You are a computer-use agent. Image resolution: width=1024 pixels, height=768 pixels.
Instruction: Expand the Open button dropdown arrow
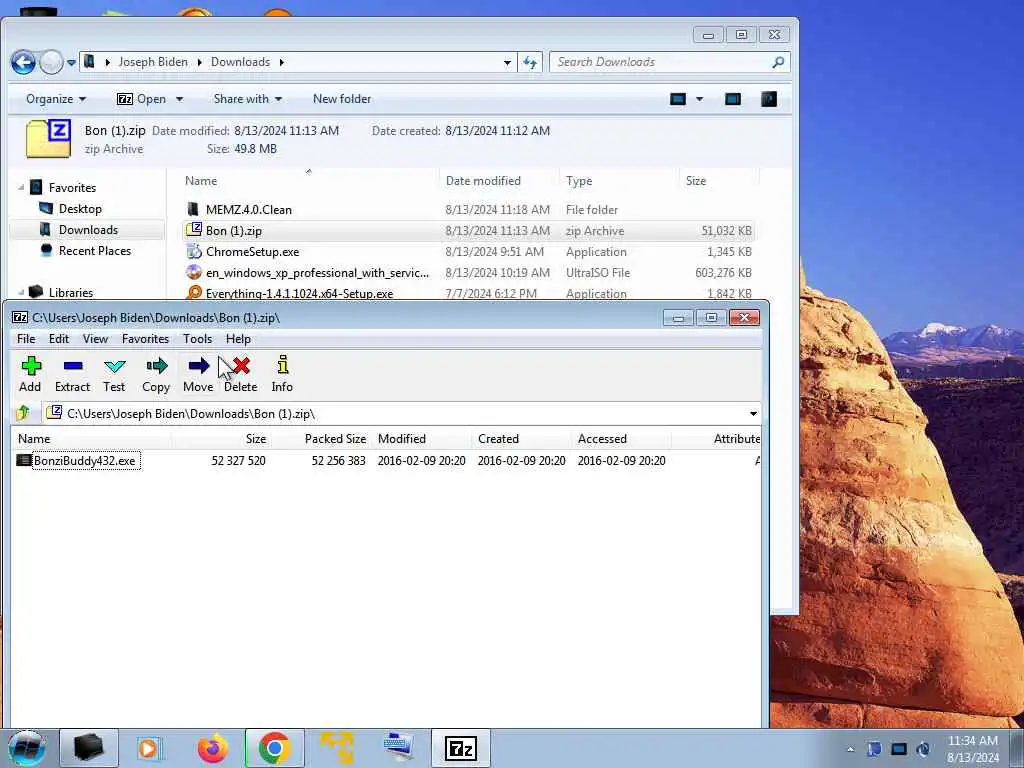(179, 99)
